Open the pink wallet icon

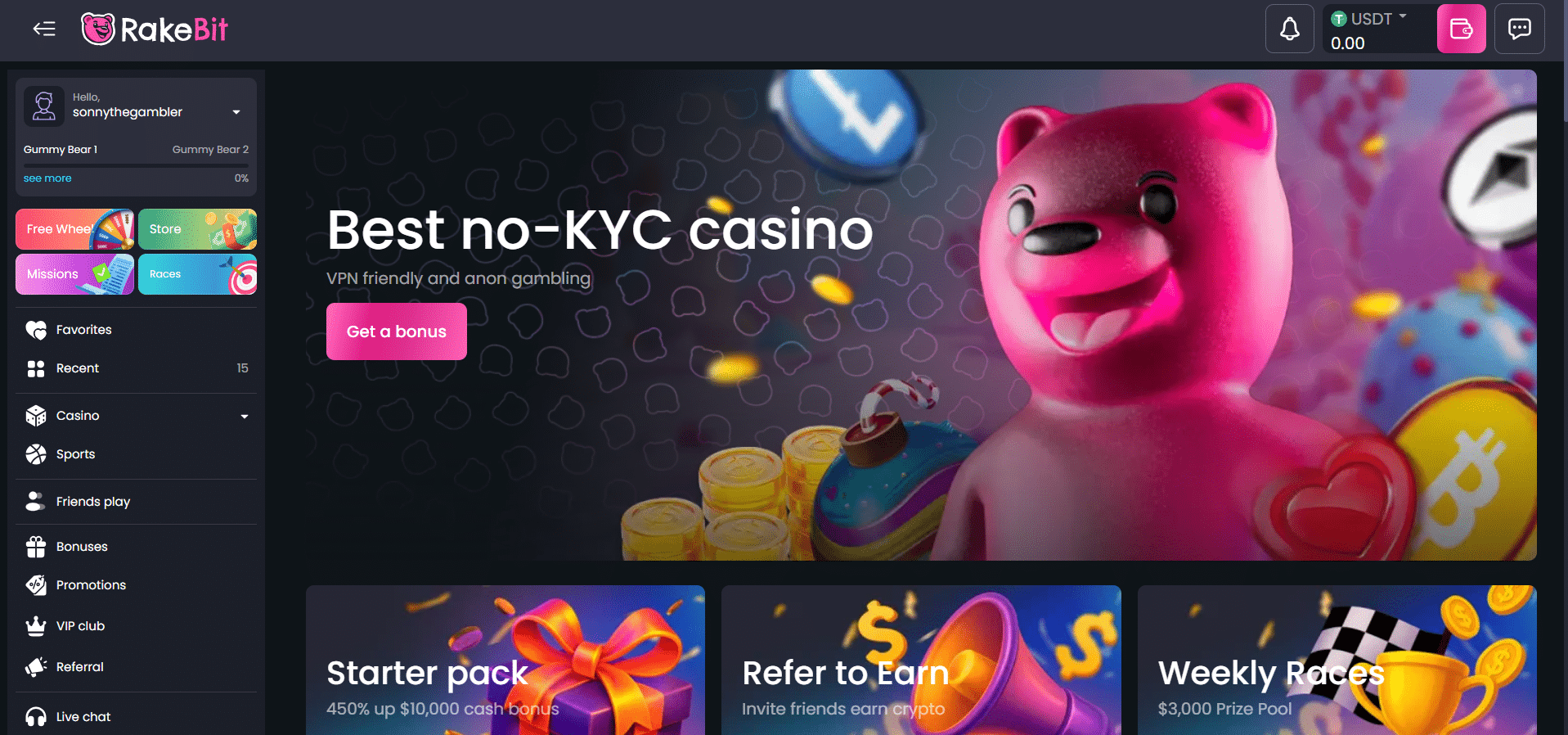[1461, 29]
